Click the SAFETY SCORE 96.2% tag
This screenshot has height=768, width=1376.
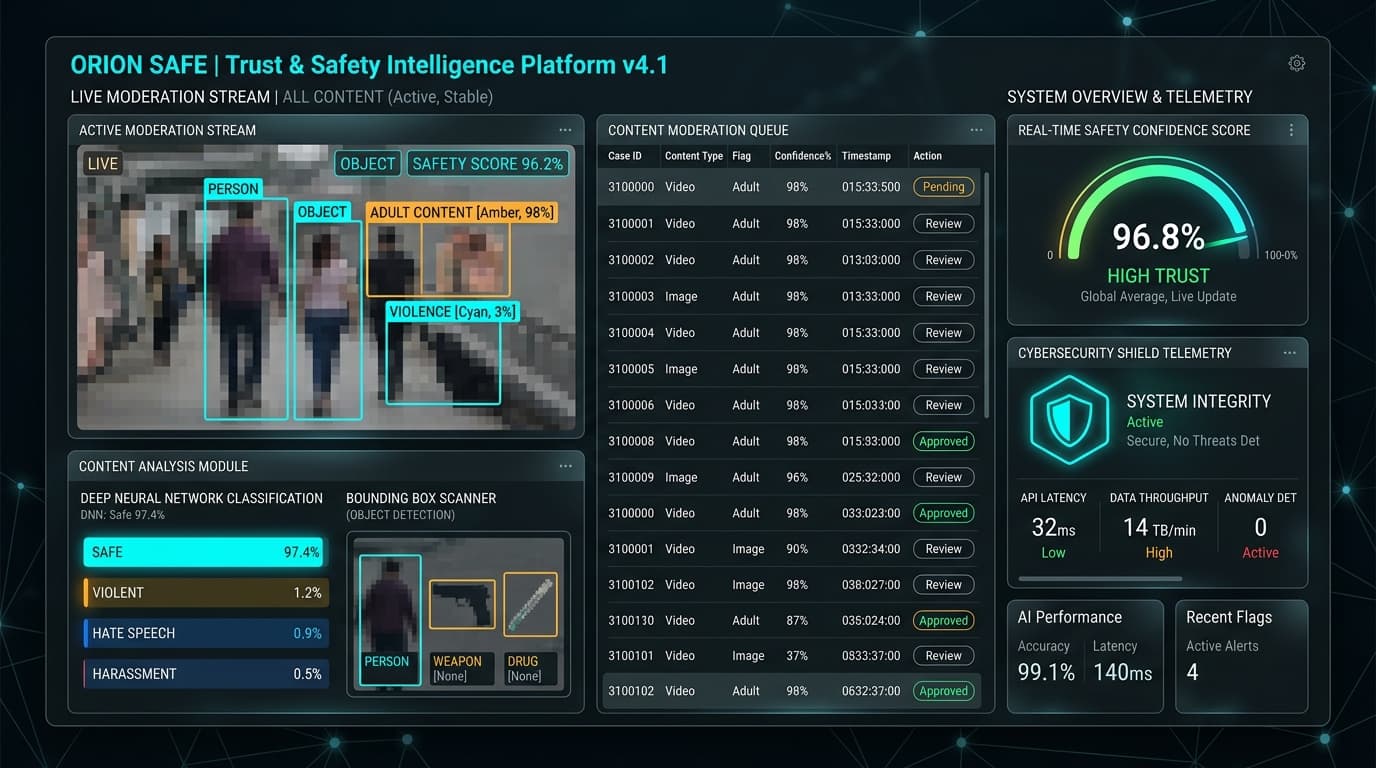pyautogui.click(x=487, y=164)
